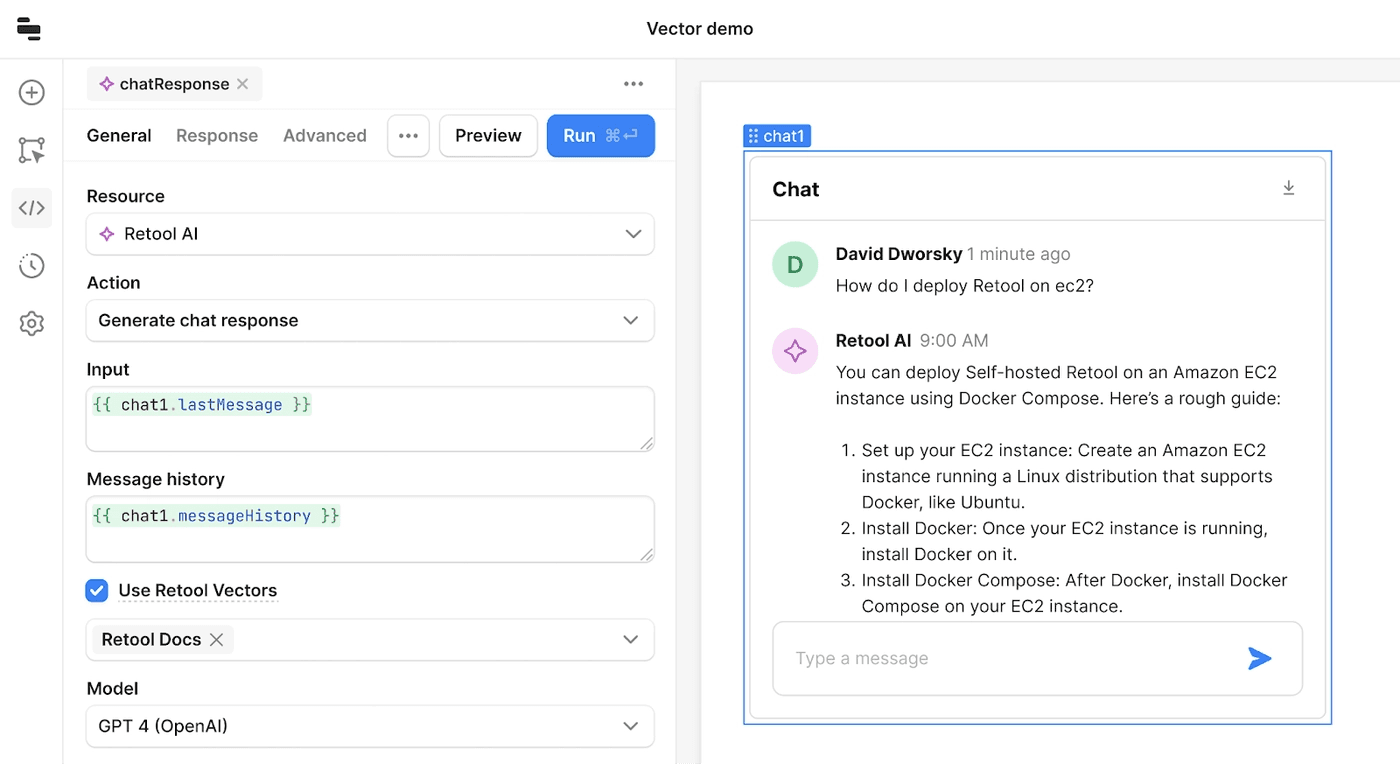Screen dimensions: 1400x764
Task: Toggle the Use Retool Vectors checkbox
Action: [96, 590]
